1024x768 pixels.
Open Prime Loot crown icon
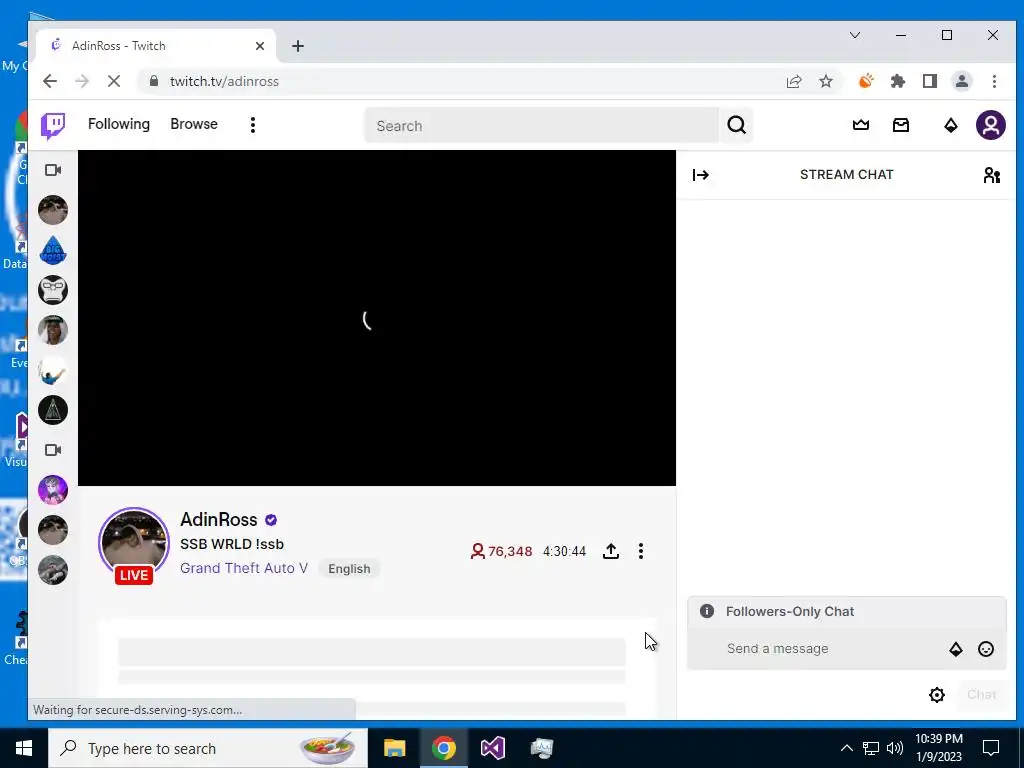click(x=861, y=125)
